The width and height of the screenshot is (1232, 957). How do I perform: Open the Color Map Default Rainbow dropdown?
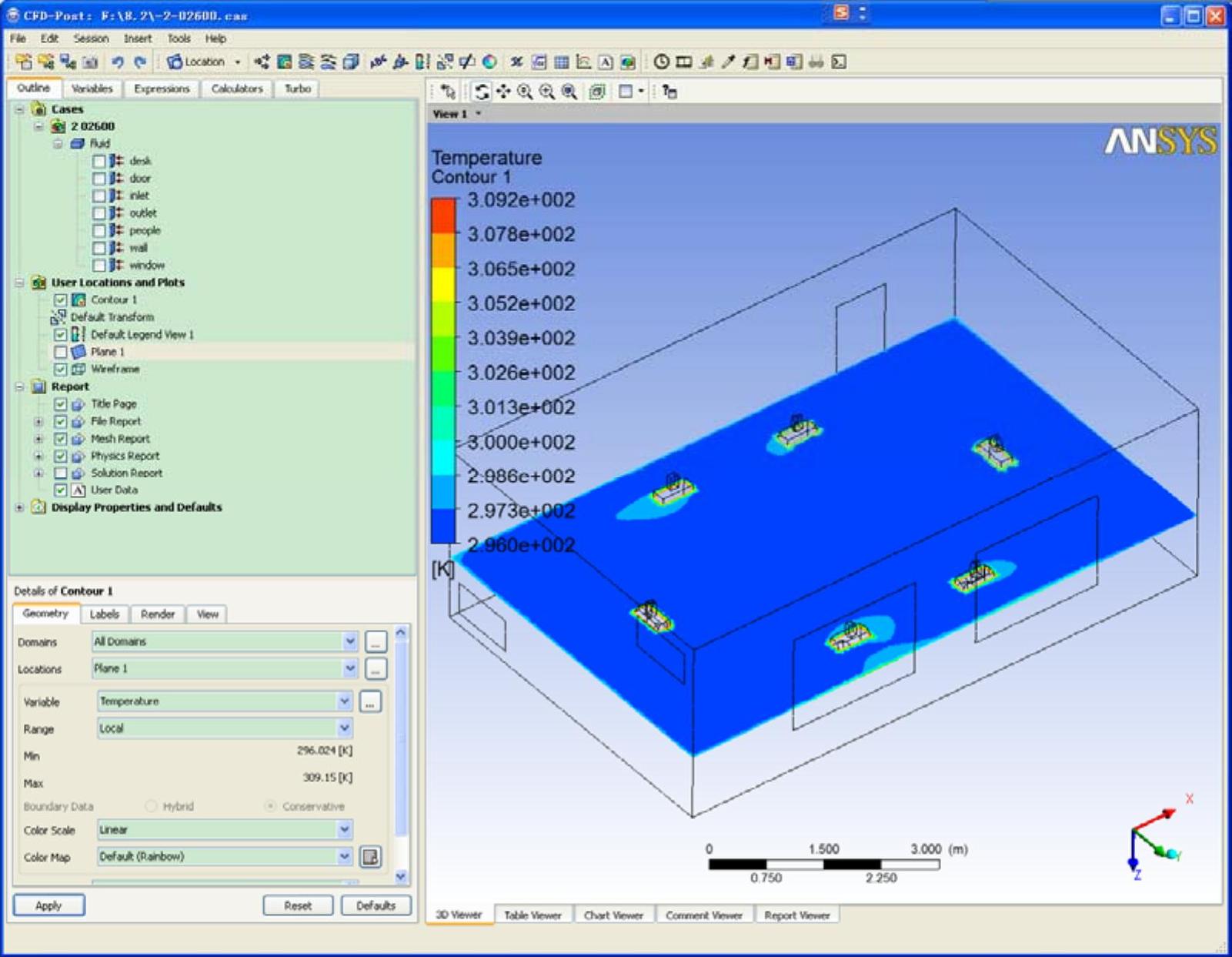tap(344, 856)
